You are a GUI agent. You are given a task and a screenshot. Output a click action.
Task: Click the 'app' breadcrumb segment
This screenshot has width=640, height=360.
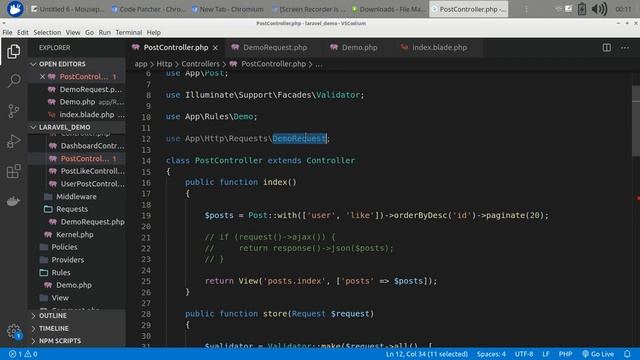tap(141, 64)
